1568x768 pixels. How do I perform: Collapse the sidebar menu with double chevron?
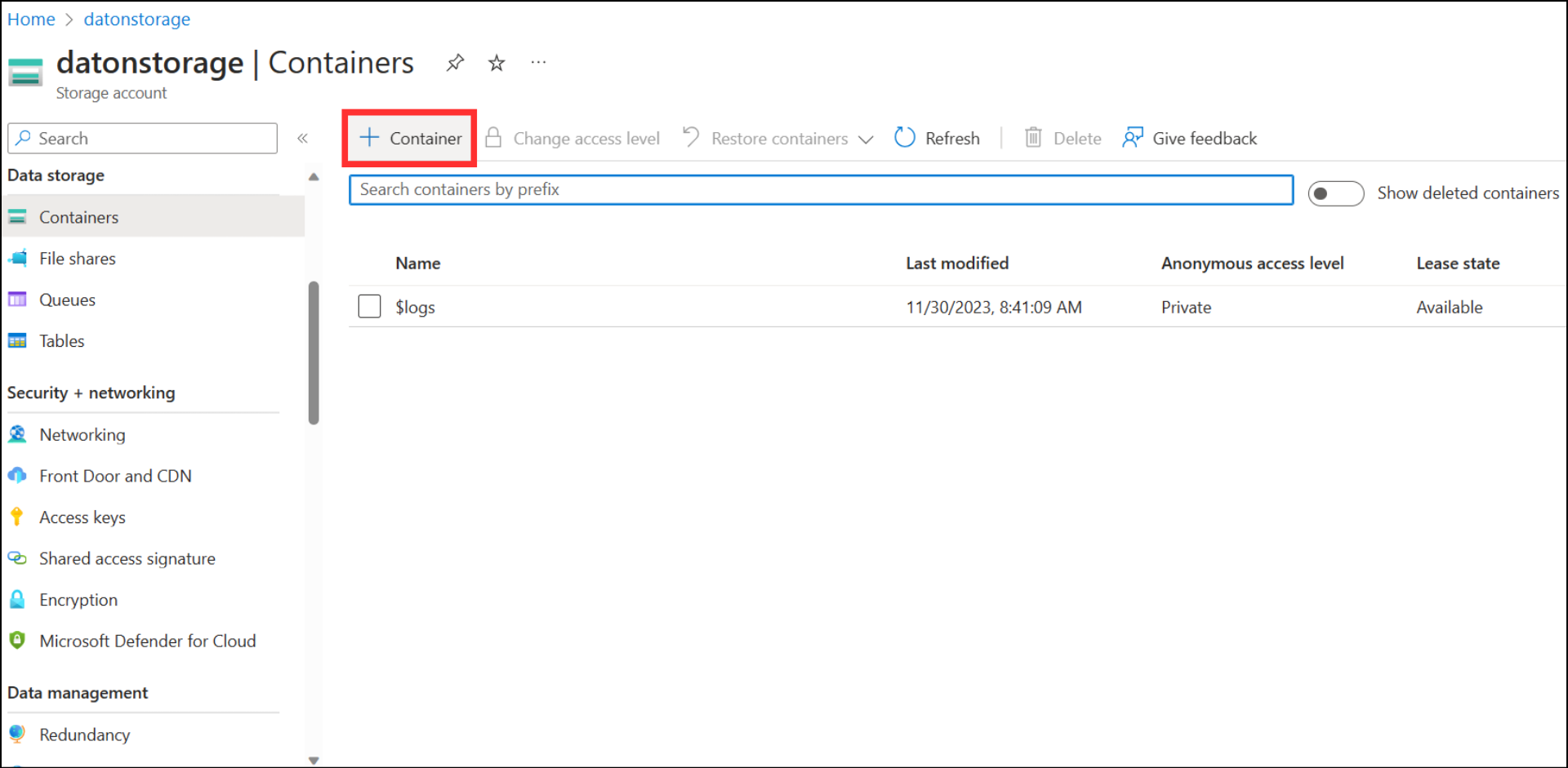(302, 138)
